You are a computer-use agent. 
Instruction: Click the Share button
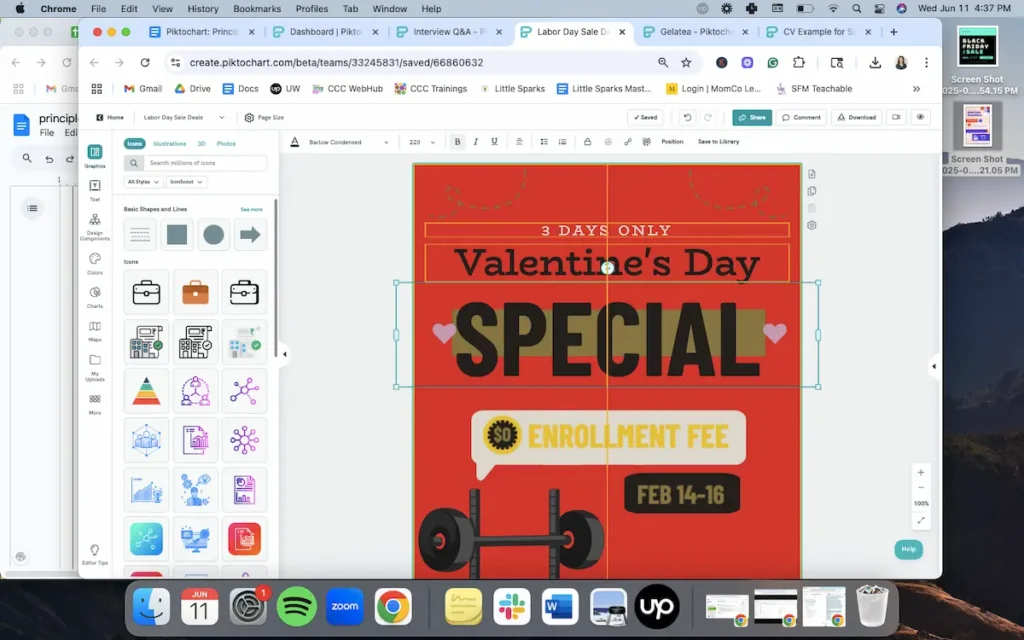752,117
